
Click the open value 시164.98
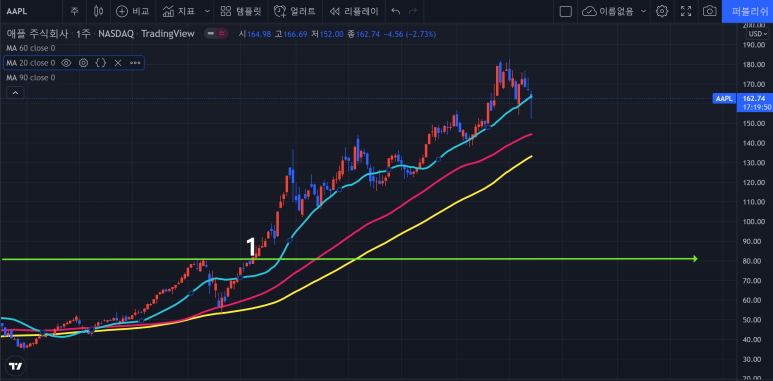point(255,34)
